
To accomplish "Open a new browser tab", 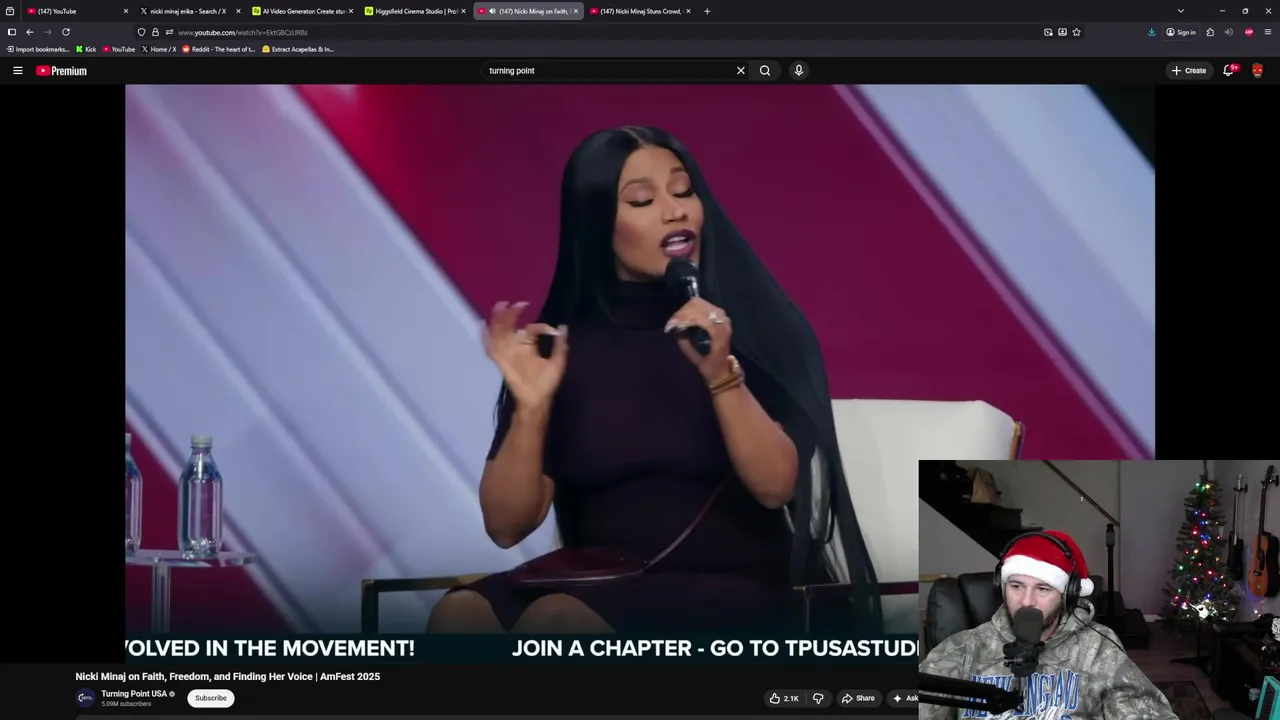I will (707, 11).
